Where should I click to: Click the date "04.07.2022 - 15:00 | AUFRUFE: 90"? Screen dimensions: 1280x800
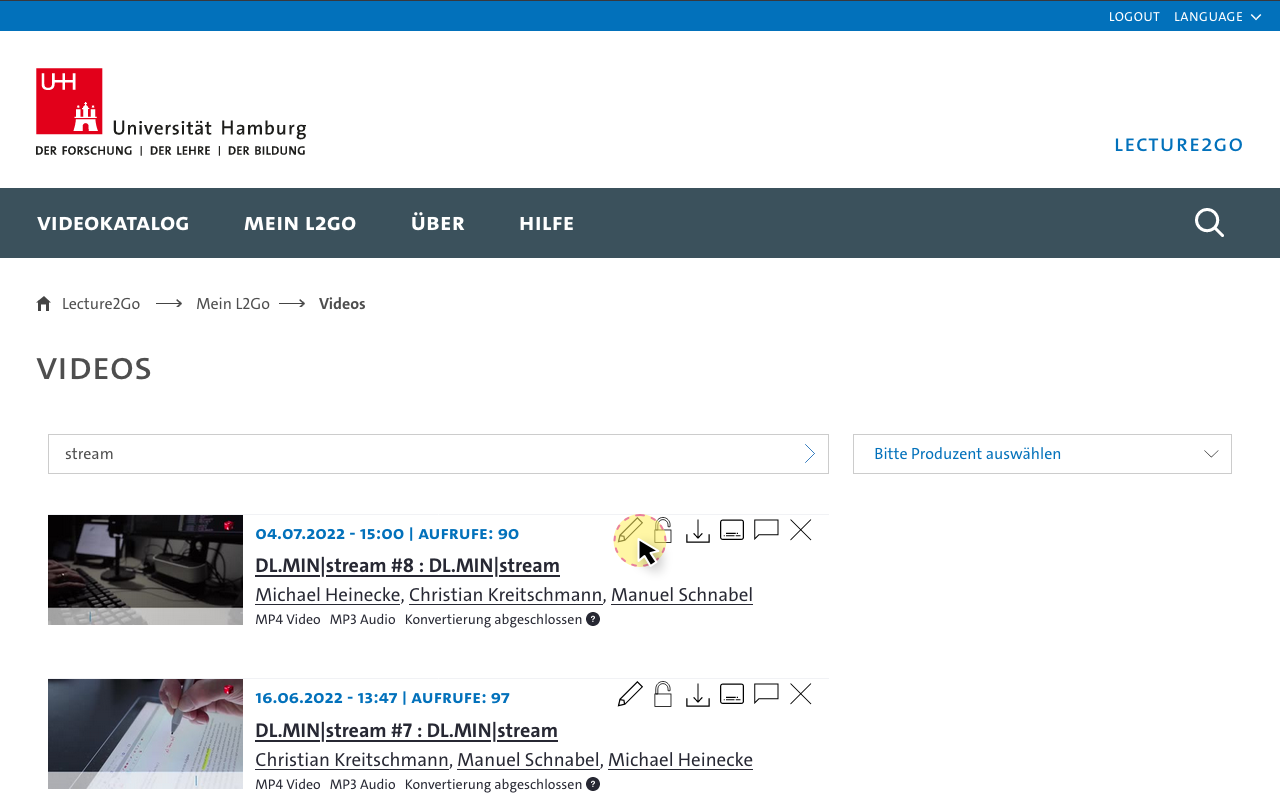pos(387,534)
